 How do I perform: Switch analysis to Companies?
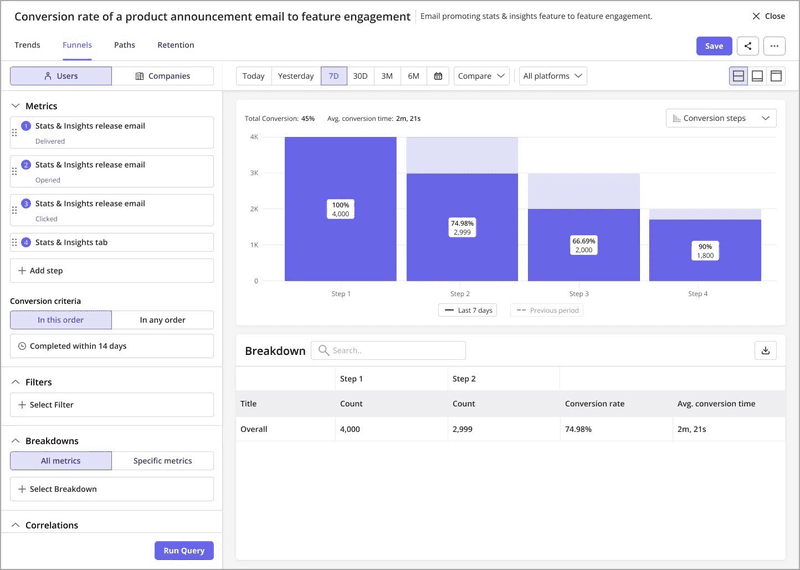162,76
